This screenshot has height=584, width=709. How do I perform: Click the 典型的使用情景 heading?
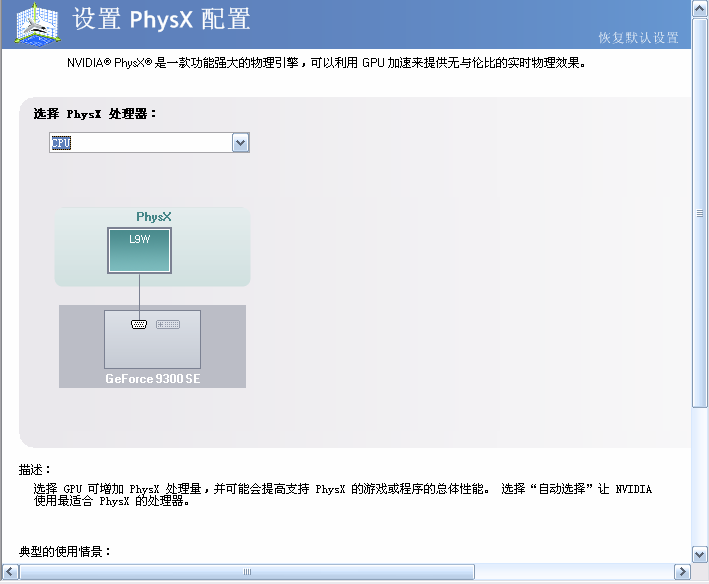65,551
